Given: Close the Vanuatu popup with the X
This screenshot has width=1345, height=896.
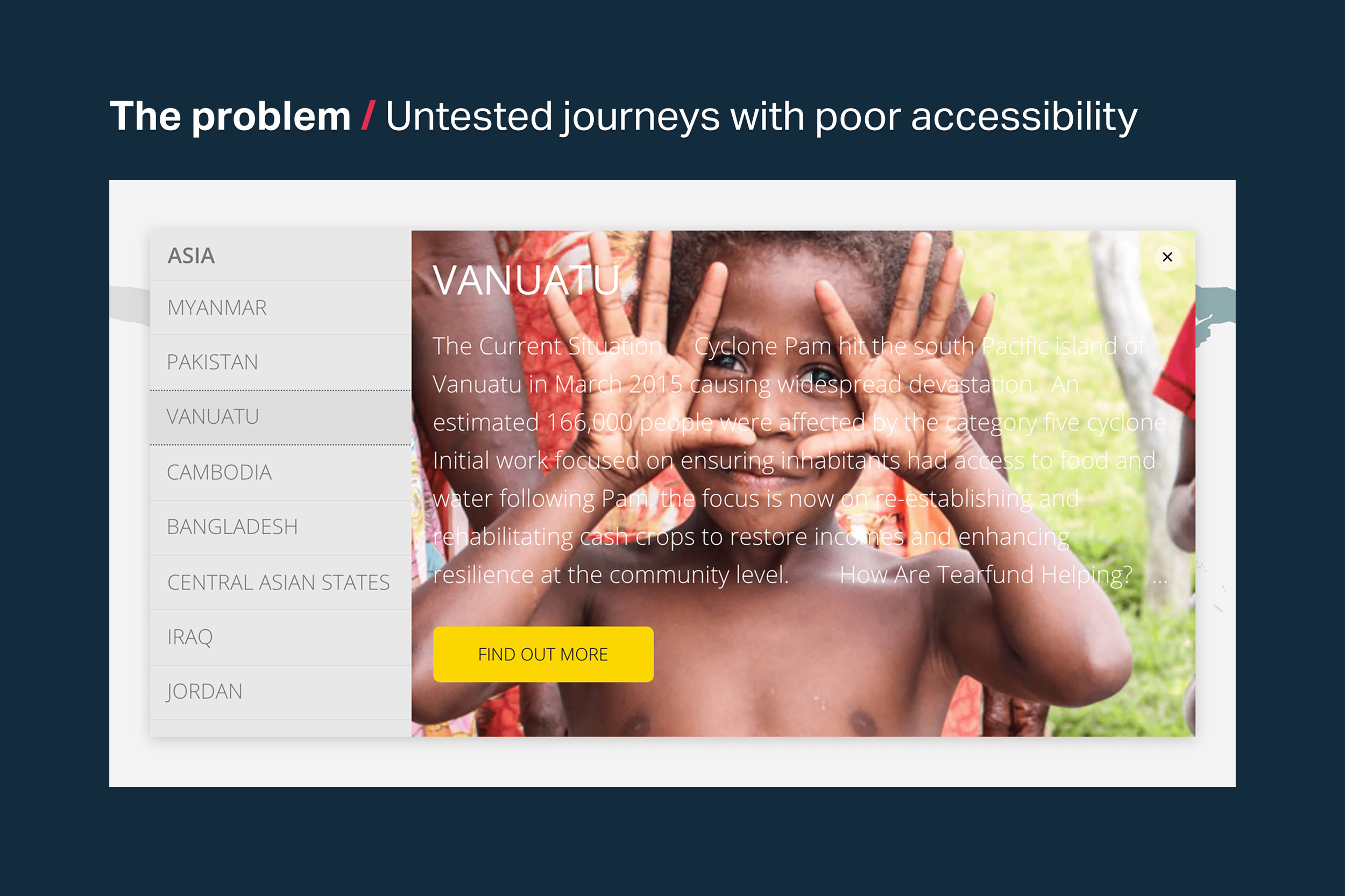Looking at the screenshot, I should click(x=1167, y=257).
